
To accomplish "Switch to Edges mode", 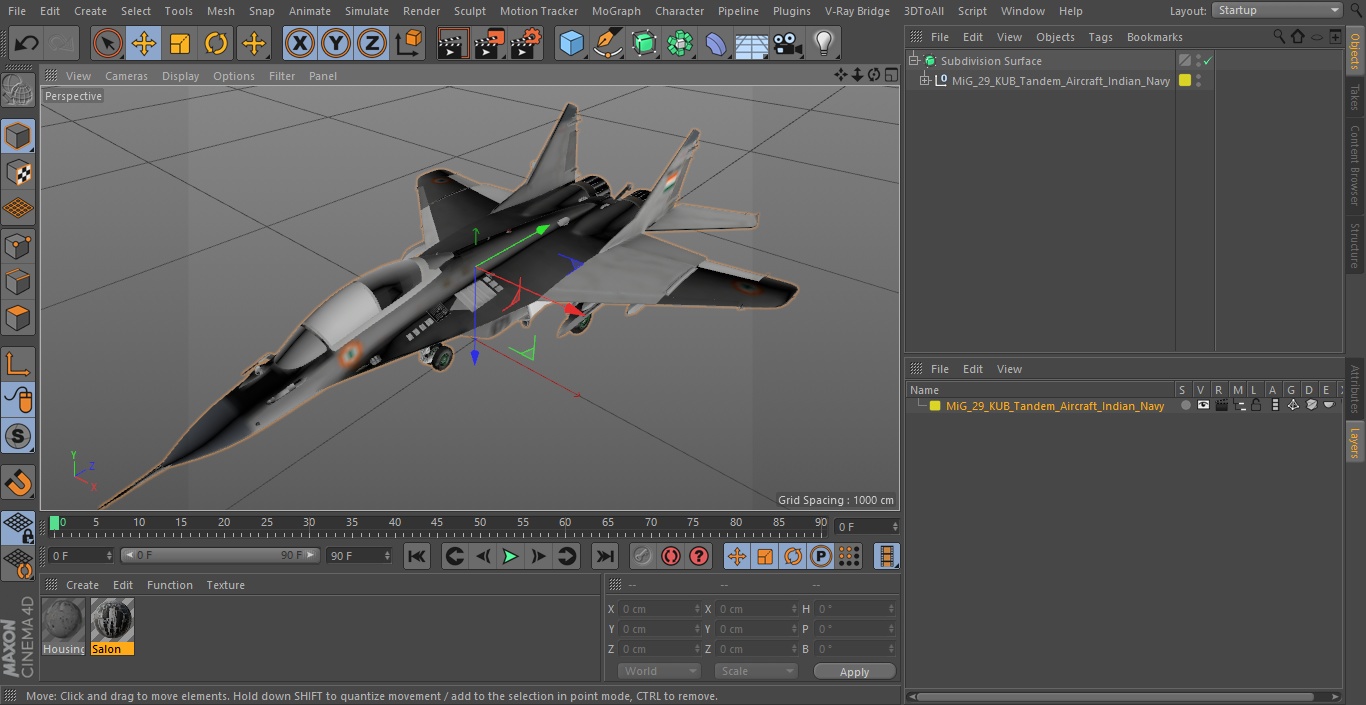I will point(18,282).
